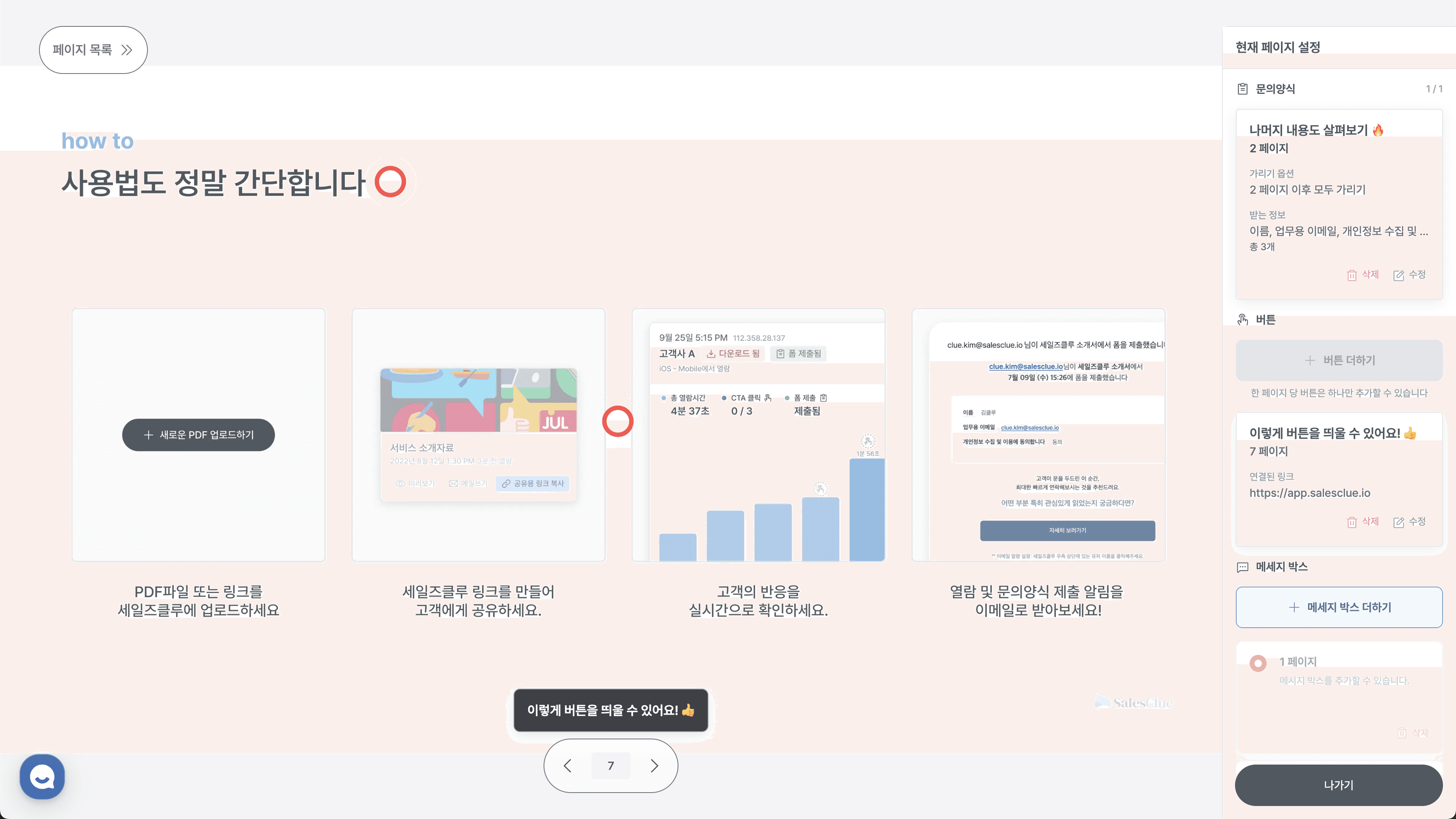Click 메세지 박스 더하기 to add message box

[x=1339, y=607]
